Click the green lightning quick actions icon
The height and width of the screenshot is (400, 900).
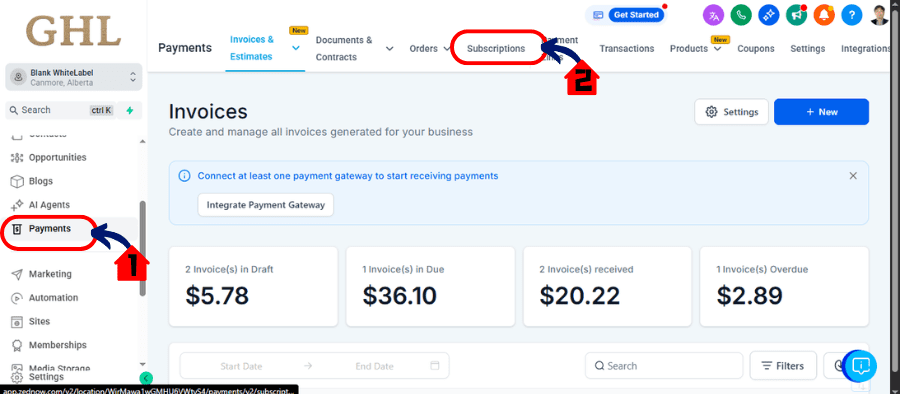coord(130,110)
